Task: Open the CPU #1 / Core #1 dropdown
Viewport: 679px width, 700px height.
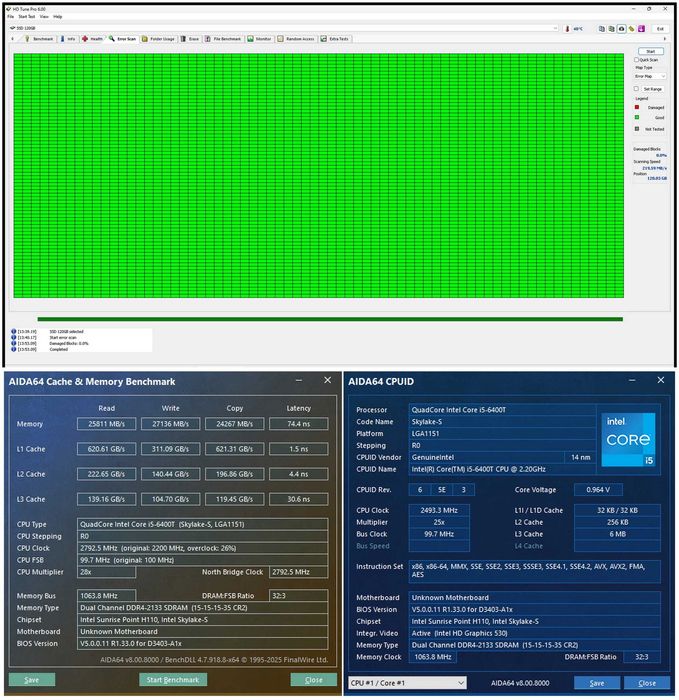Action: point(408,683)
